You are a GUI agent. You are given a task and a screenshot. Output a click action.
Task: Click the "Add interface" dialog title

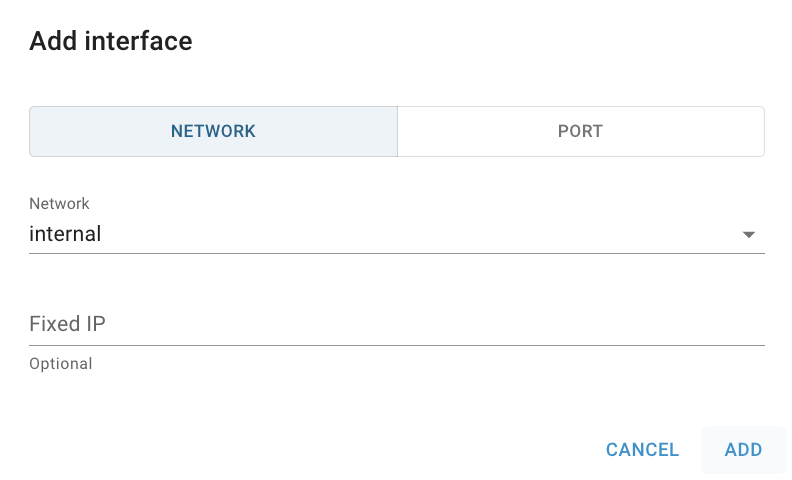point(111,41)
